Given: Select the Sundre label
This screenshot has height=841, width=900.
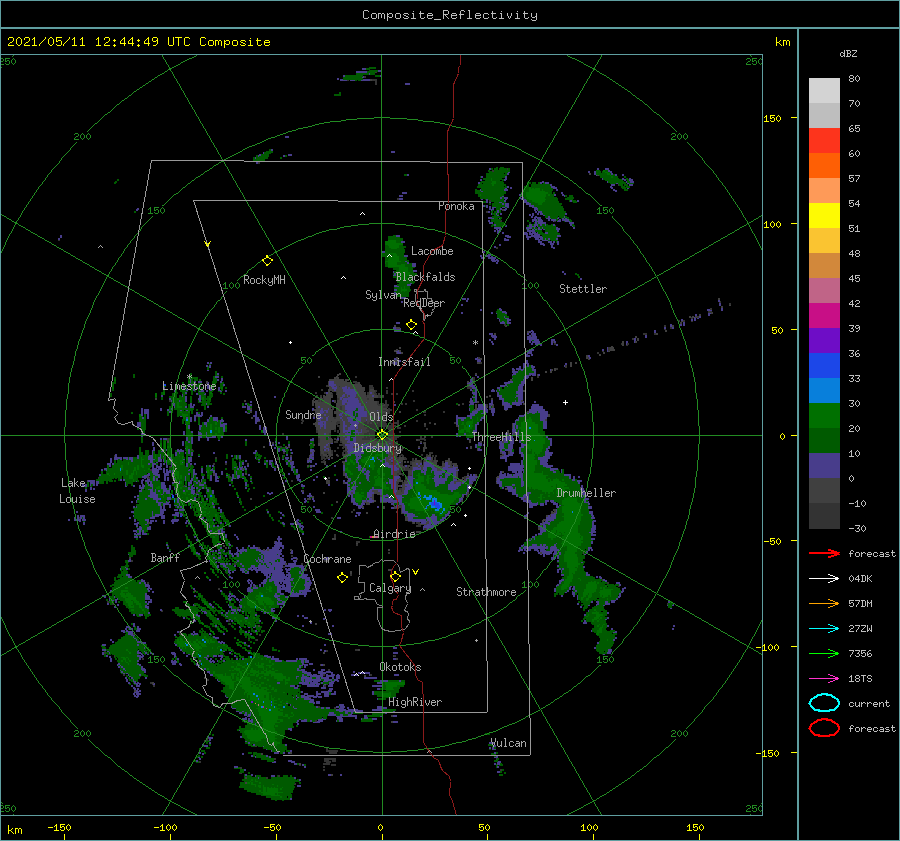Looking at the screenshot, I should tap(303, 414).
